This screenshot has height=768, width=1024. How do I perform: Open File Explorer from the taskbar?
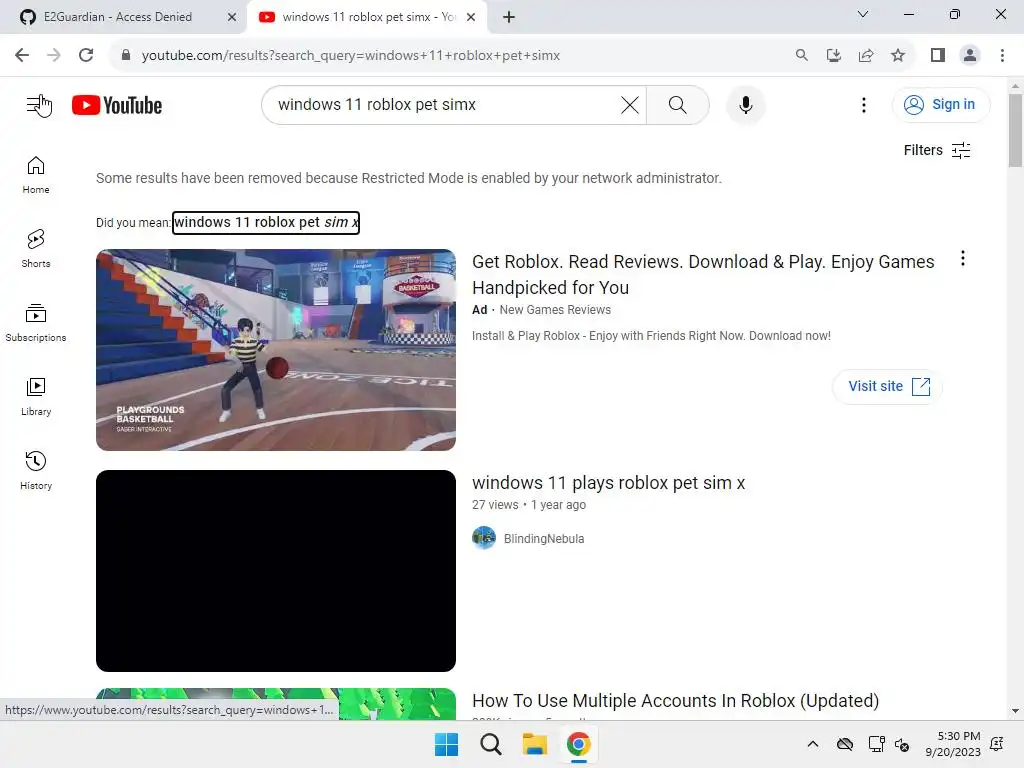534,744
